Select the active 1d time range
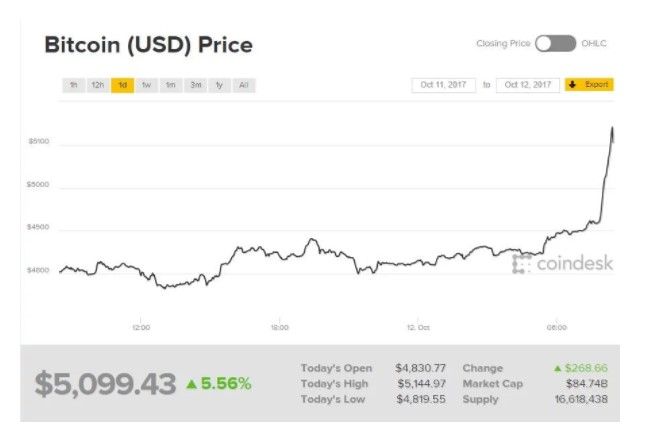This screenshot has width=646, height=439. (122, 85)
